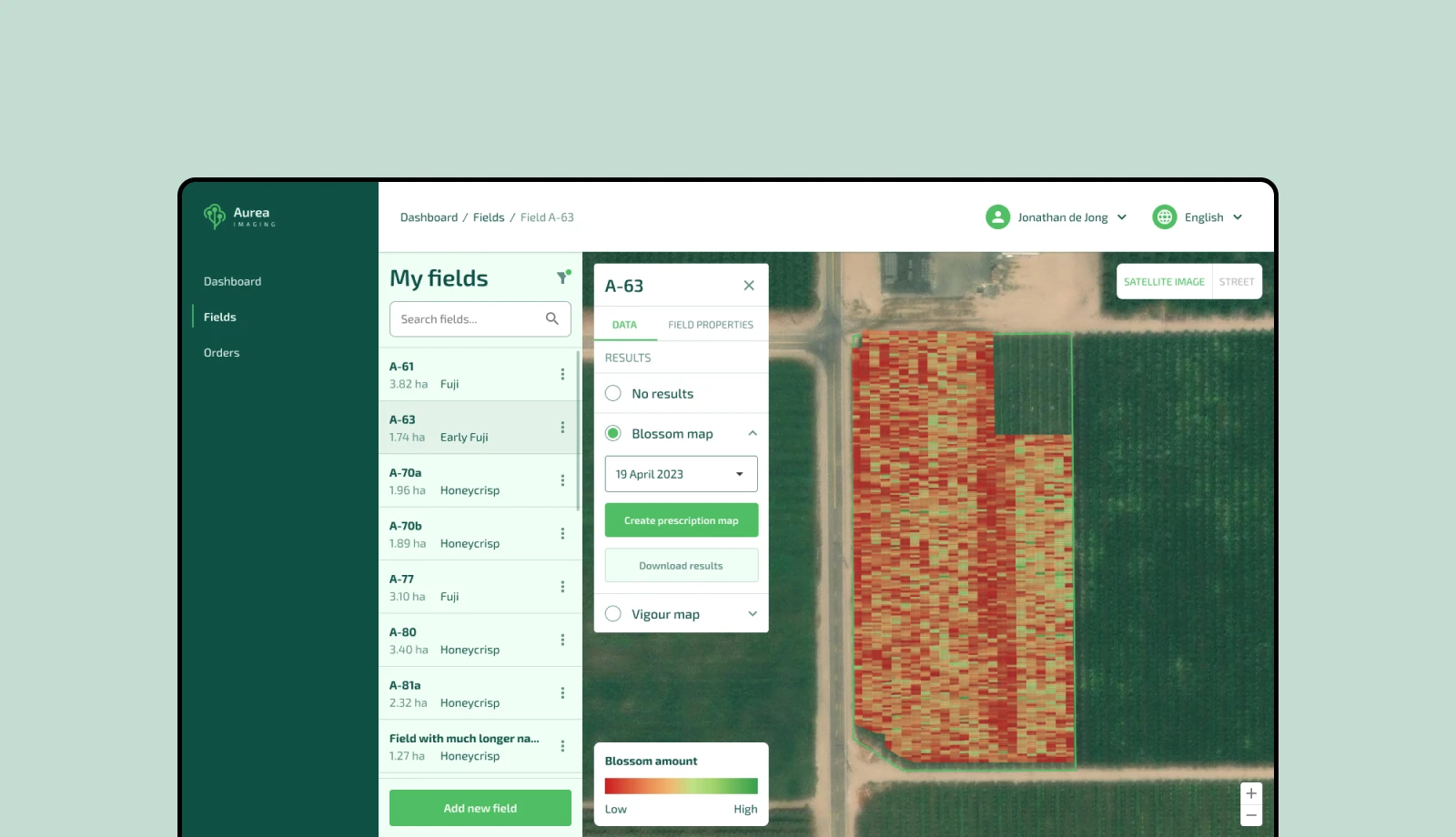The height and width of the screenshot is (837, 1456).
Task: Open the fields filter icon
Action: tap(563, 277)
